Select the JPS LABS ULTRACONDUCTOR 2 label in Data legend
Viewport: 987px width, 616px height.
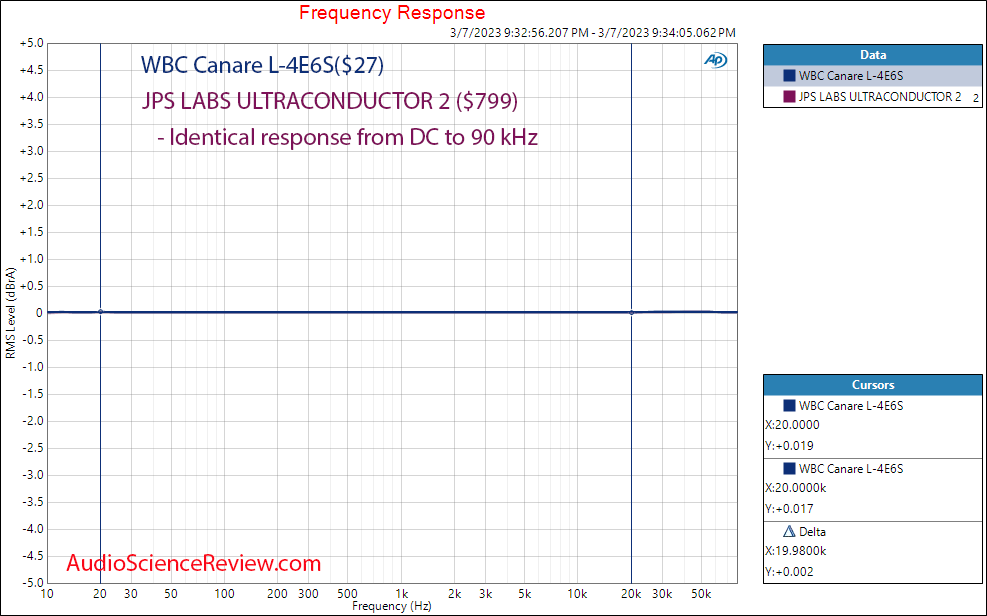880,97
